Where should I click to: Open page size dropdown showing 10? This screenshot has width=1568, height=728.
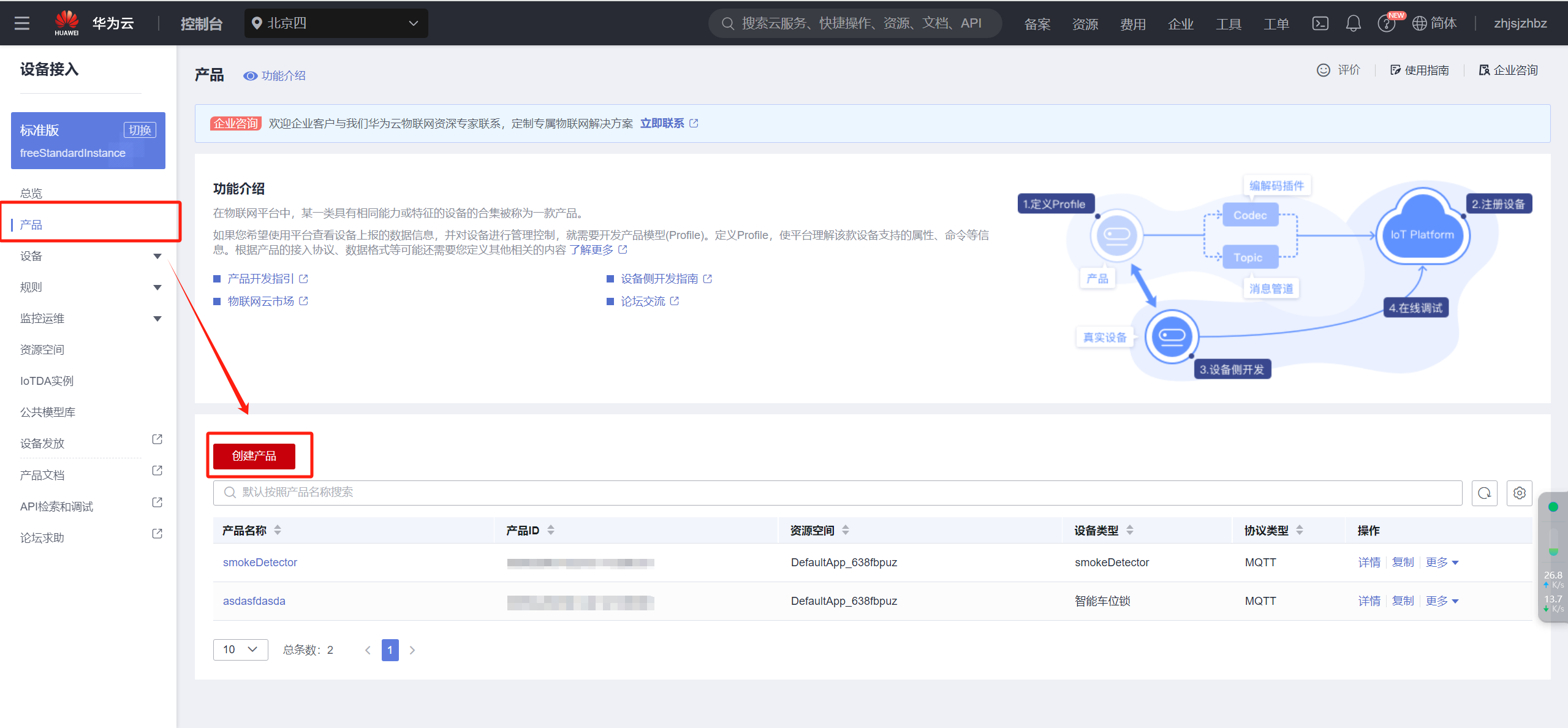click(x=240, y=650)
